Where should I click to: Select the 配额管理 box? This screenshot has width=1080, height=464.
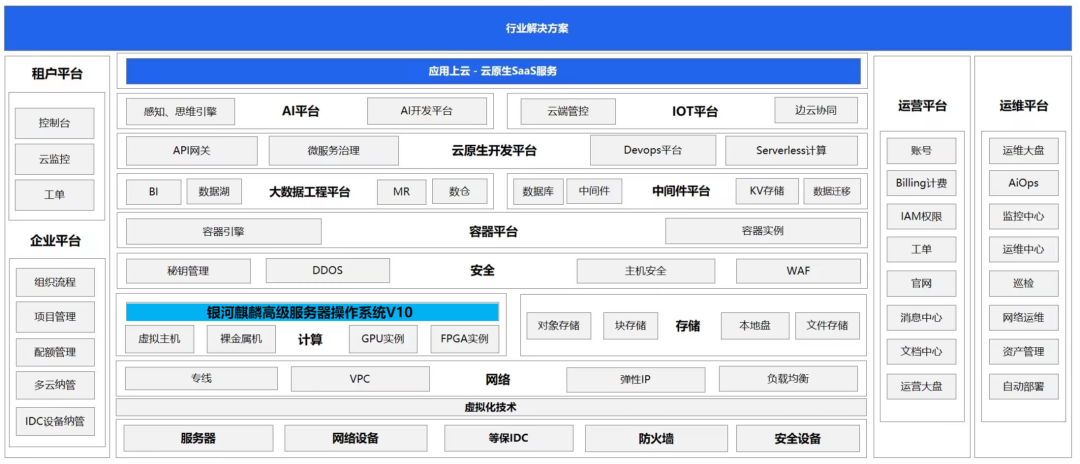(x=54, y=352)
